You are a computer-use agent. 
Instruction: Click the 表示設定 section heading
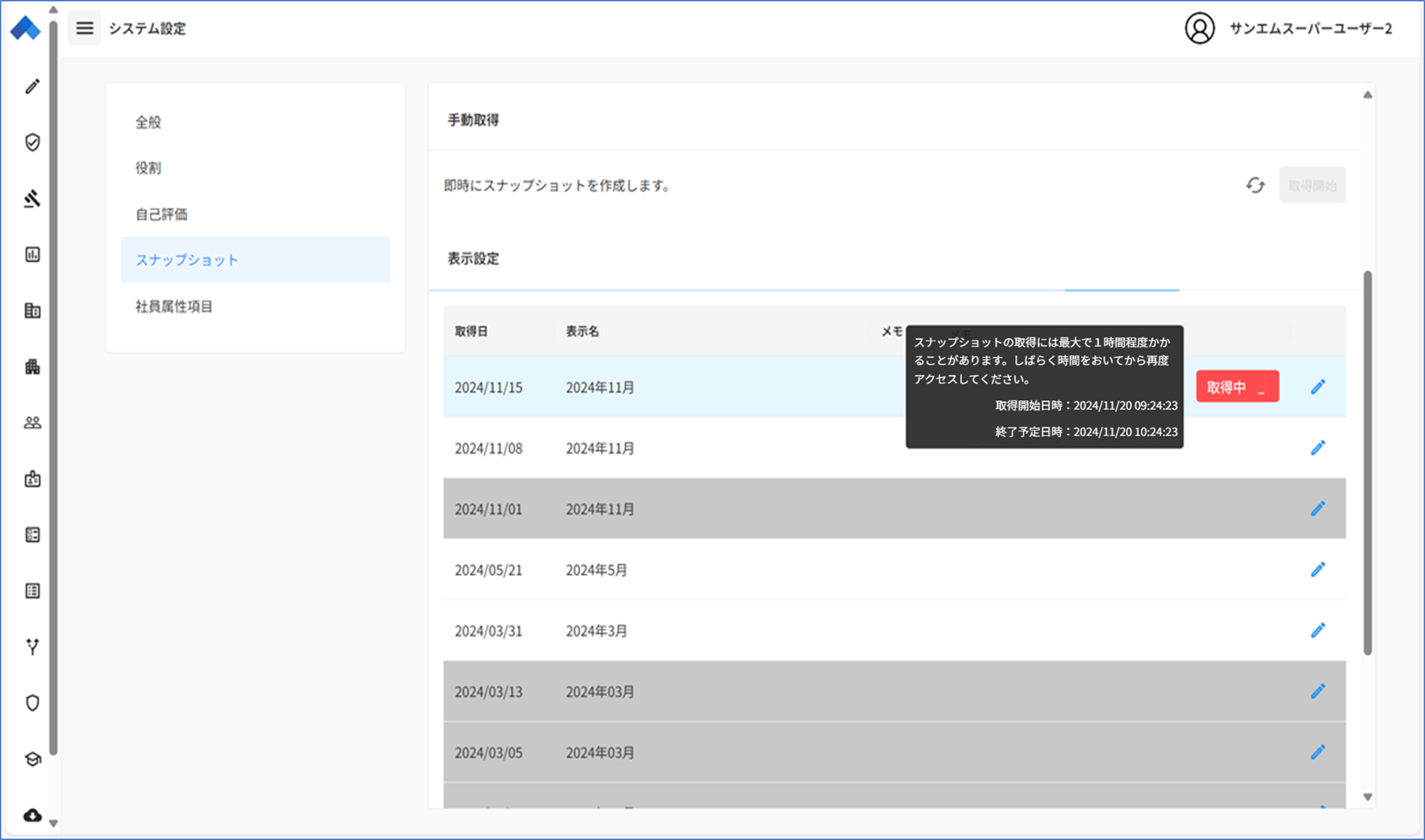(473, 259)
